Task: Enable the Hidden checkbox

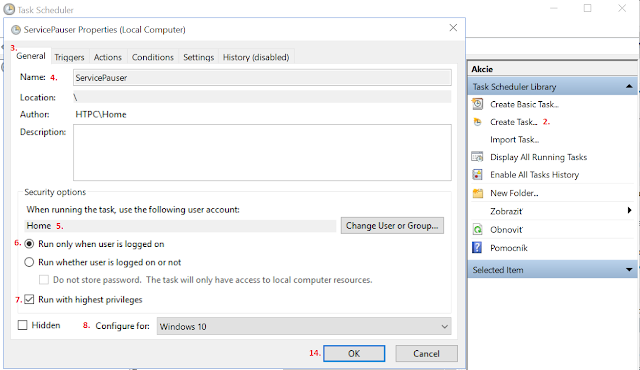Action: pos(22,325)
